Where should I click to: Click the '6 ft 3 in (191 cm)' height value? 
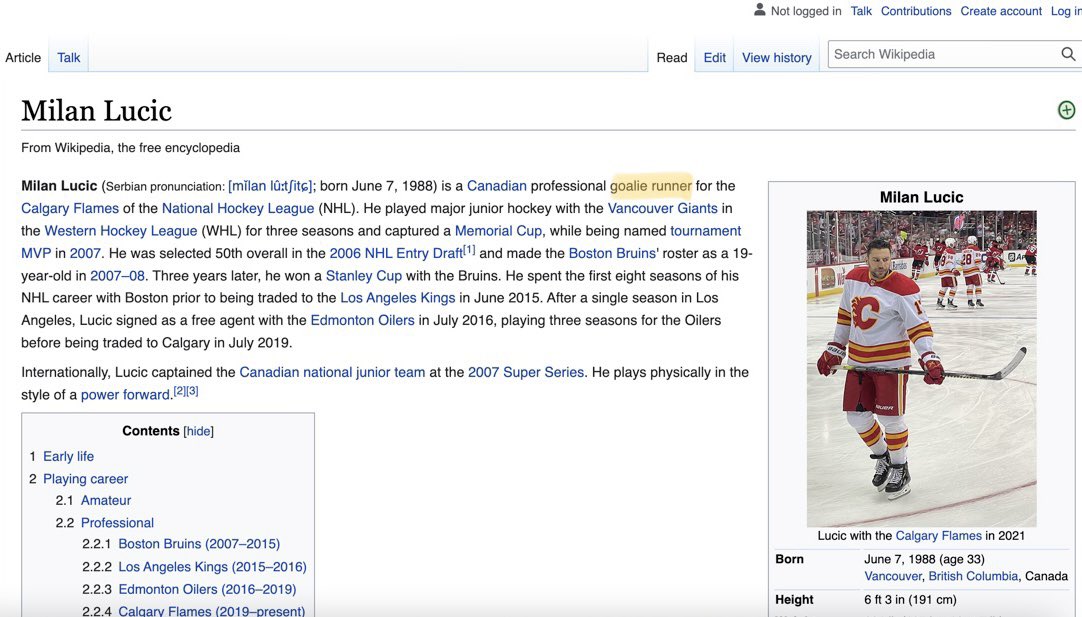point(910,600)
